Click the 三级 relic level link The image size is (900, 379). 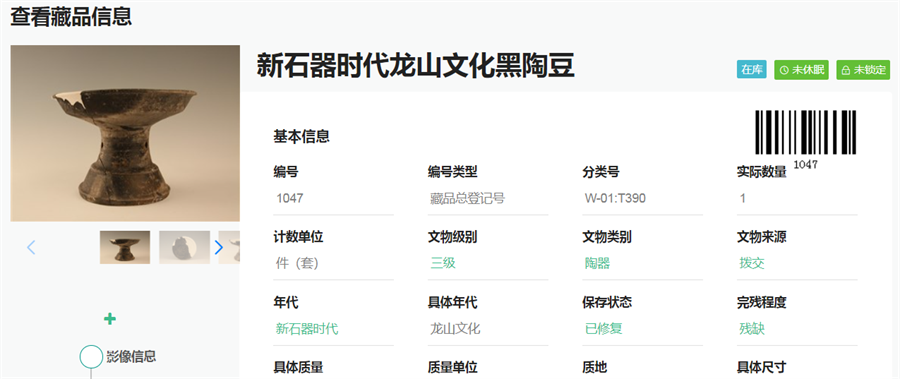443,264
